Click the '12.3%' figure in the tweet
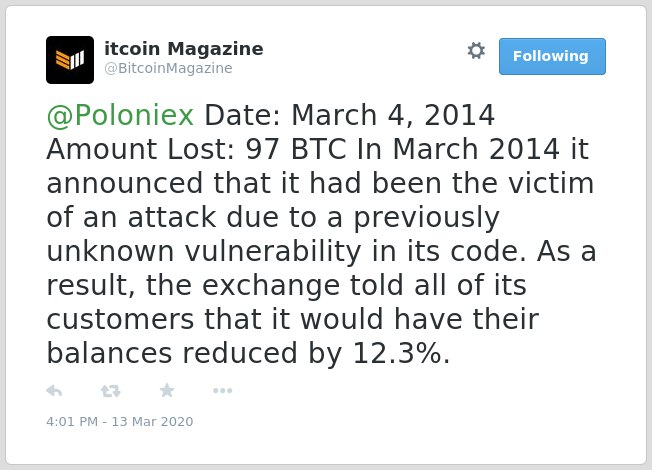The width and height of the screenshot is (652, 470). tap(401, 354)
